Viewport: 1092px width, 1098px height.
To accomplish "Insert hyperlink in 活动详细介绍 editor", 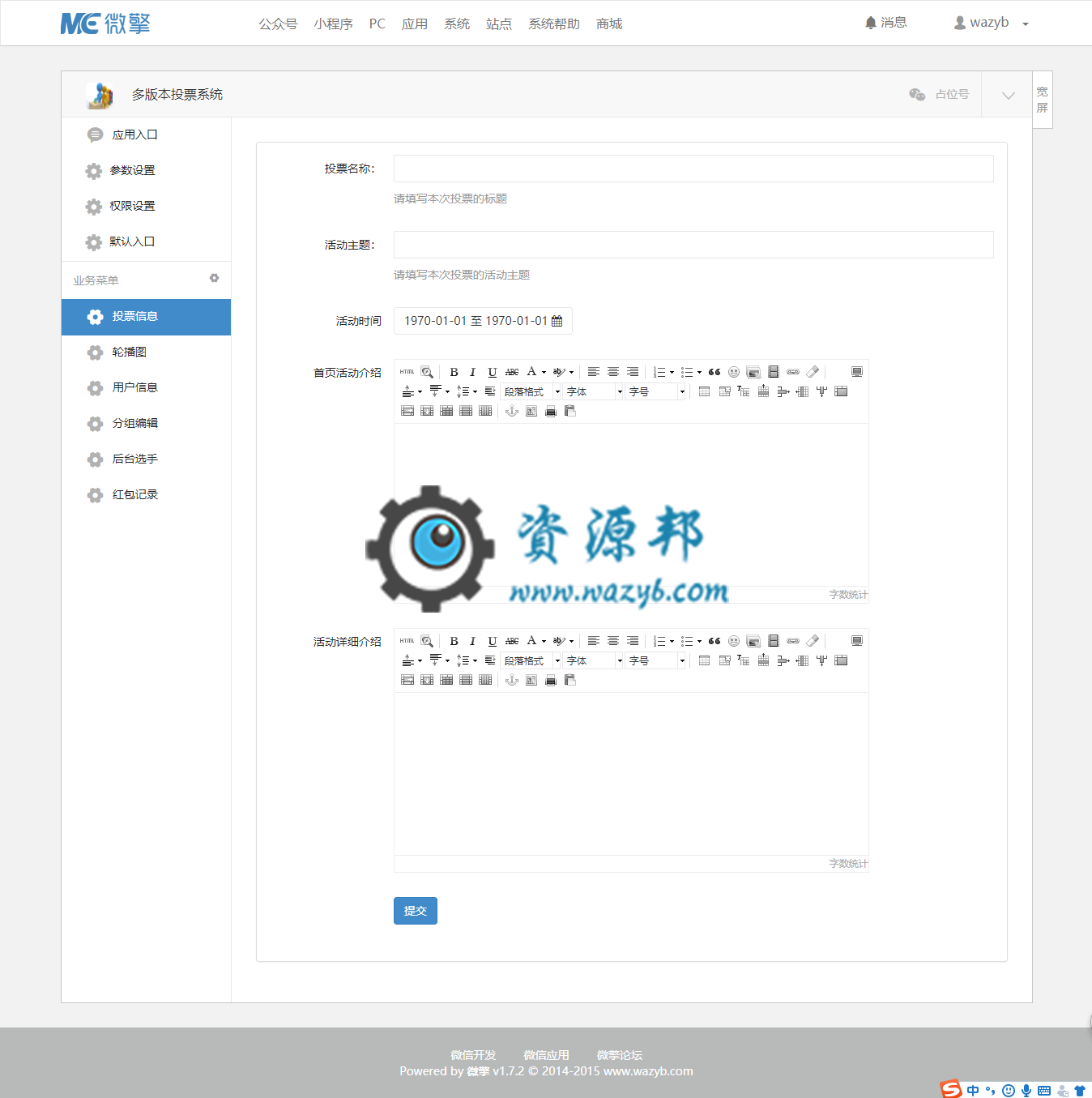I will 793,641.
